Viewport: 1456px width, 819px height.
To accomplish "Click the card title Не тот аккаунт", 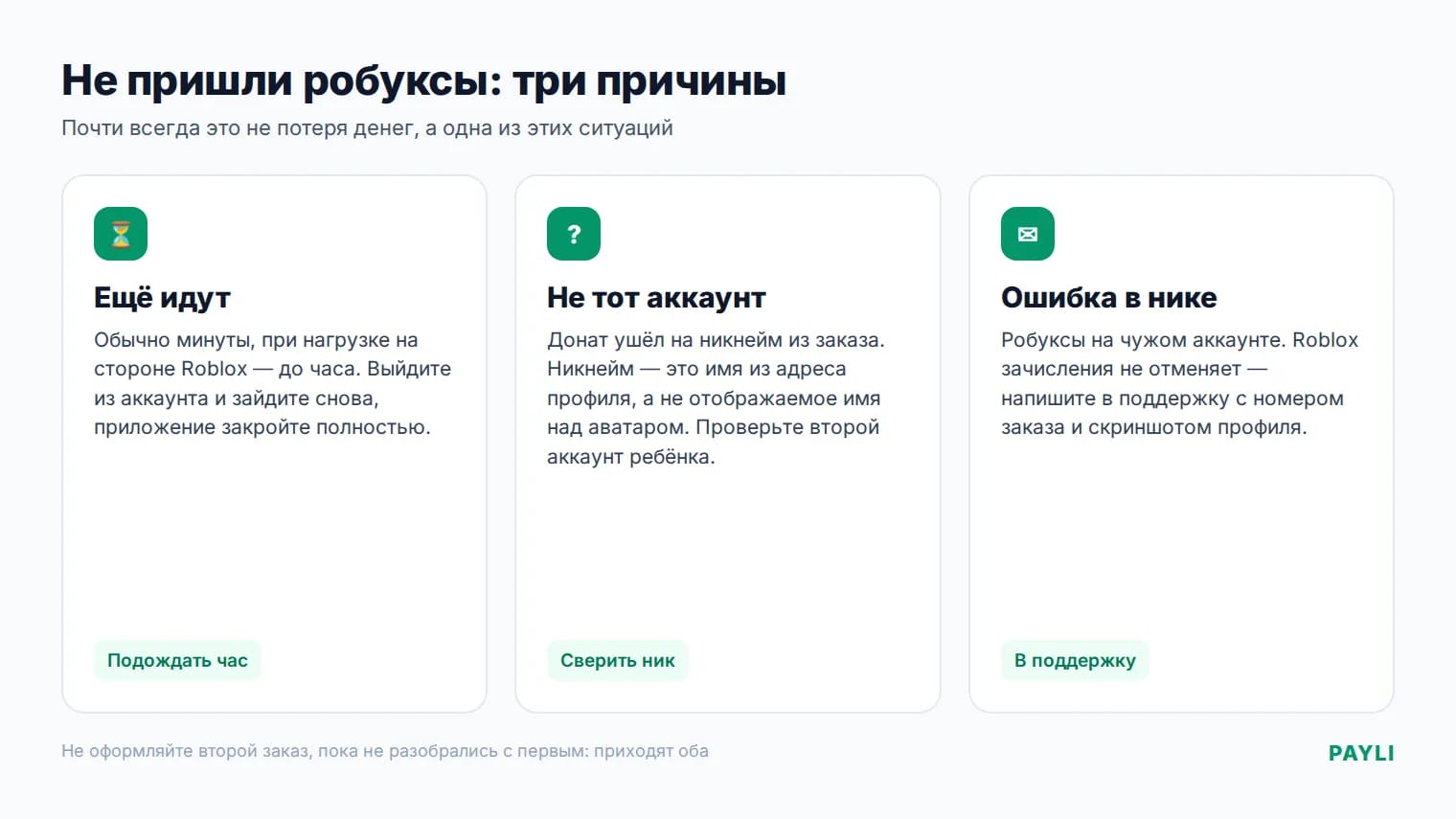I will point(656,298).
